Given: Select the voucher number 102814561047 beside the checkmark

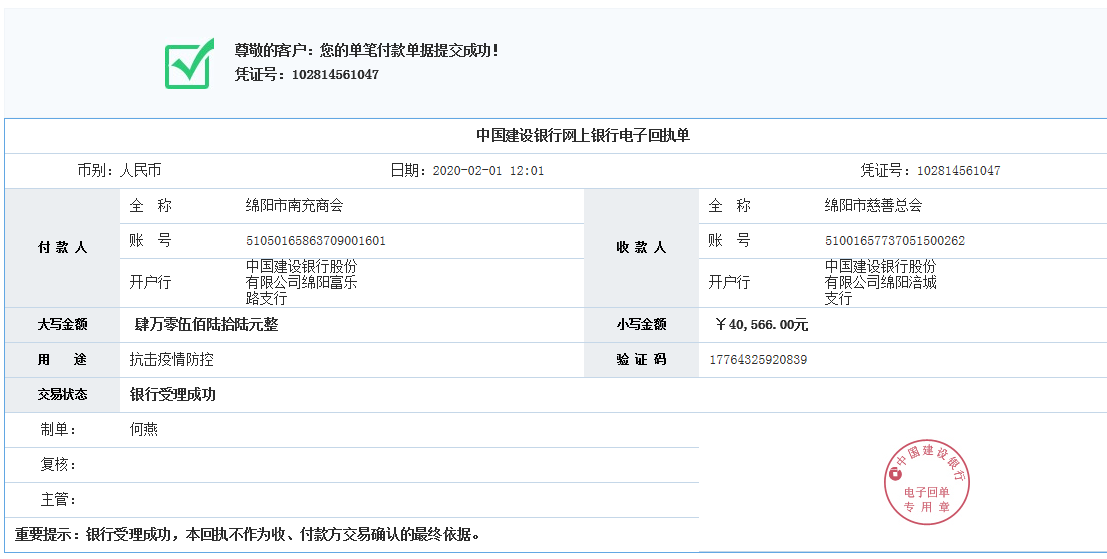Looking at the screenshot, I should point(335,74).
